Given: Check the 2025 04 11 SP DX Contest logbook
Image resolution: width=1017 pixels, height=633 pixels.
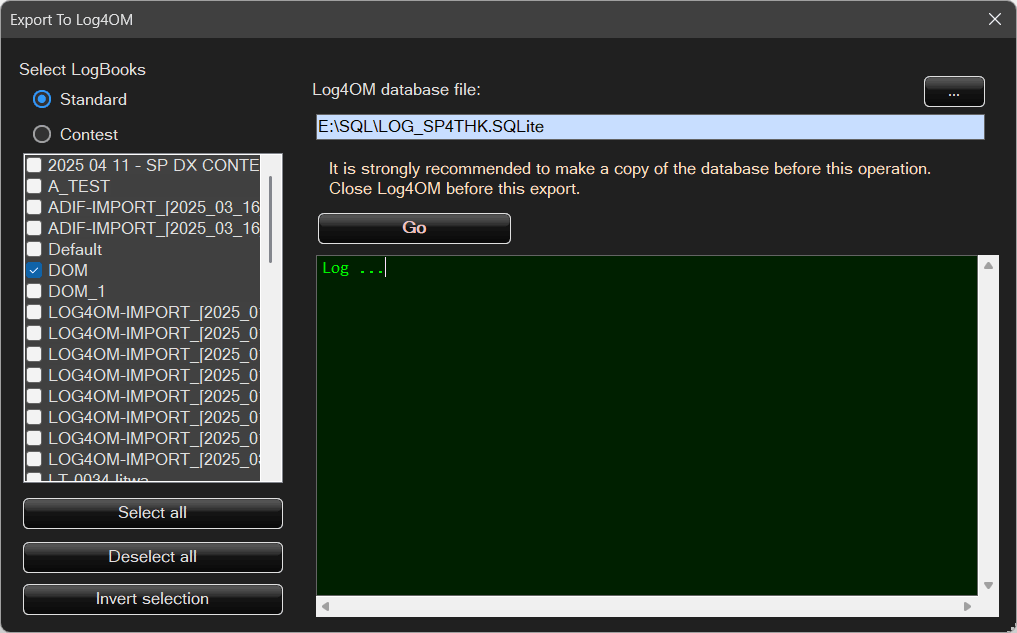Looking at the screenshot, I should click(x=34, y=165).
